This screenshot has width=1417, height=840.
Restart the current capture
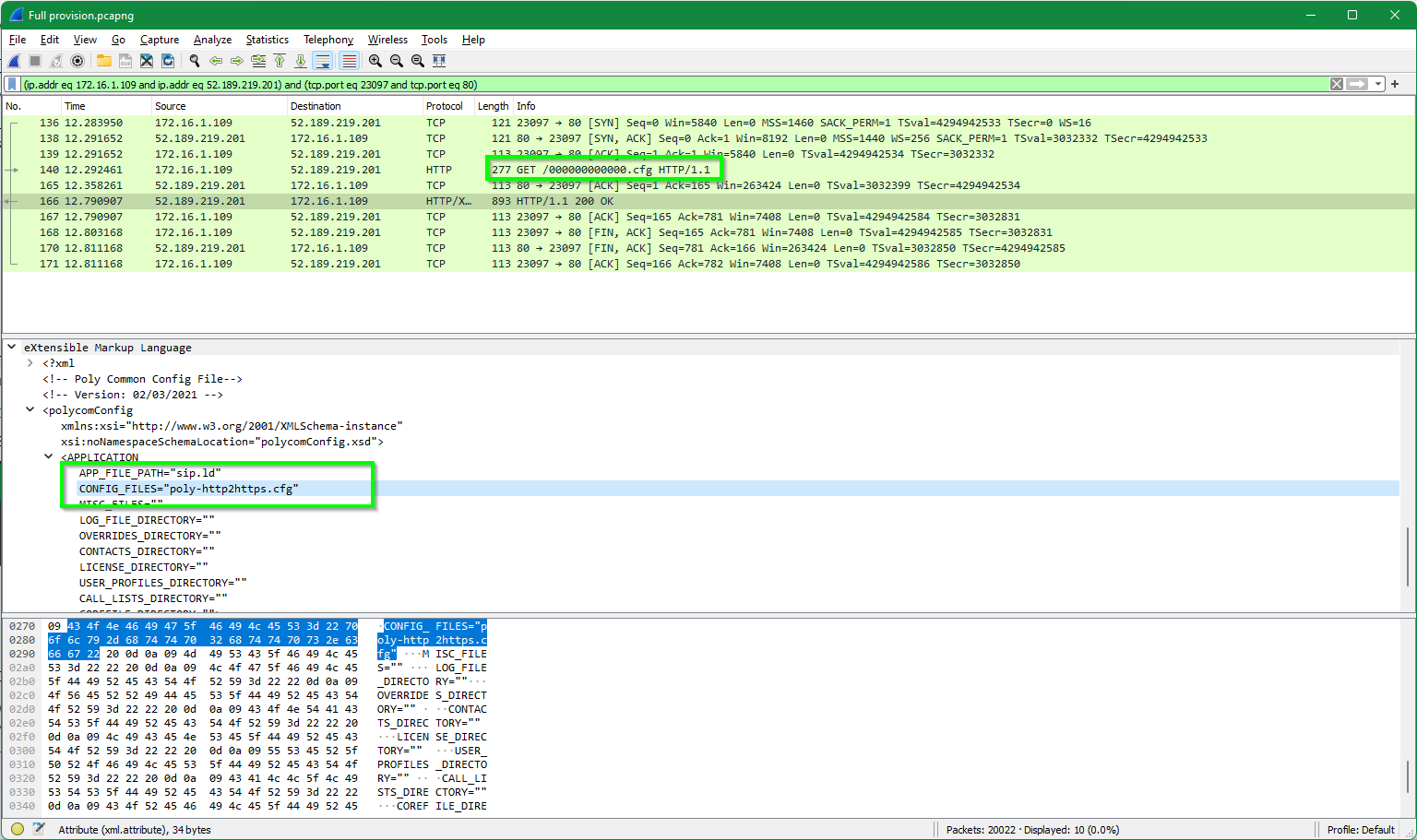[x=56, y=61]
